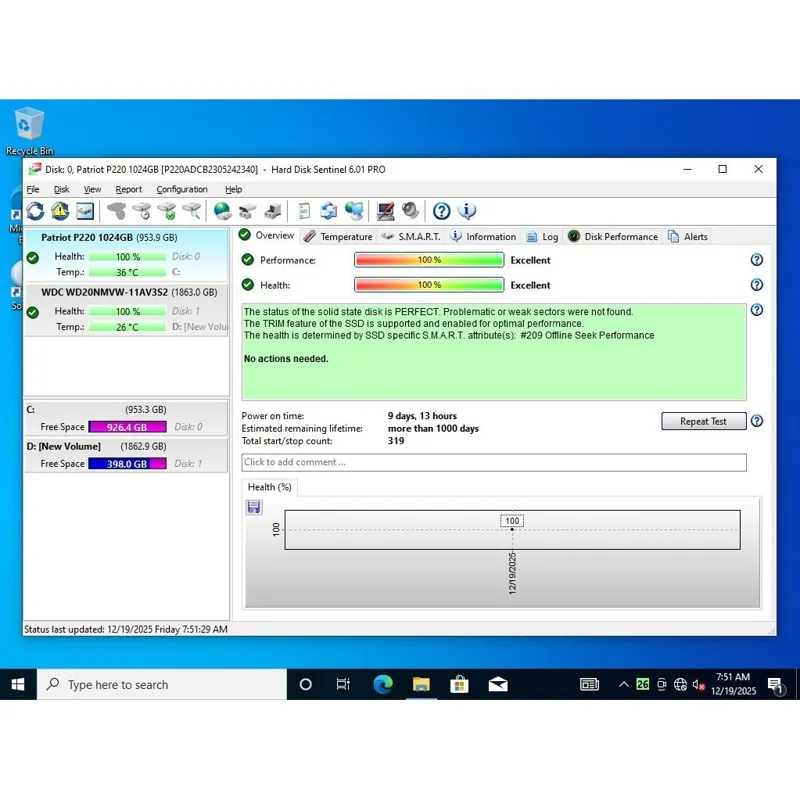This screenshot has width=800, height=800.
Task: Open the View menu
Action: coord(92,189)
